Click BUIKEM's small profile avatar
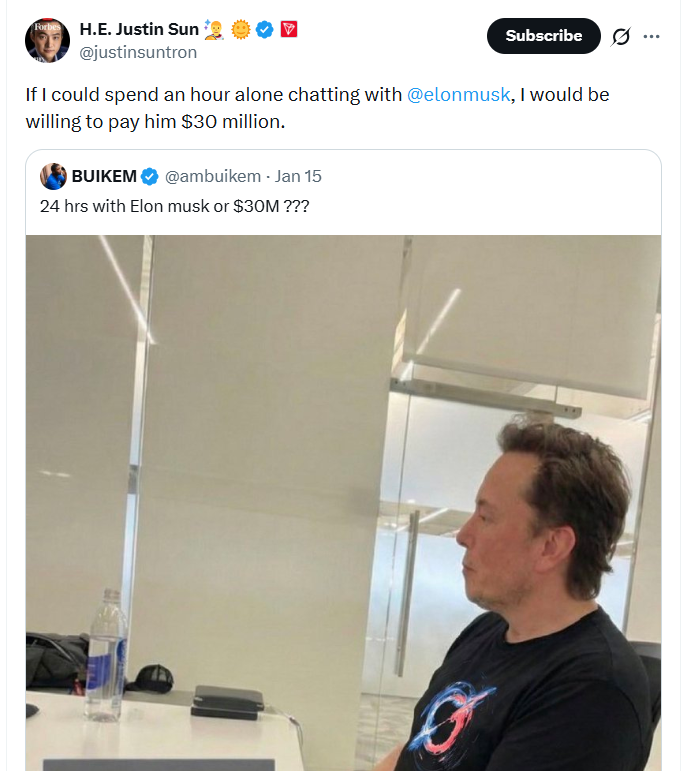Image resolution: width=699 pixels, height=771 pixels. (x=53, y=177)
